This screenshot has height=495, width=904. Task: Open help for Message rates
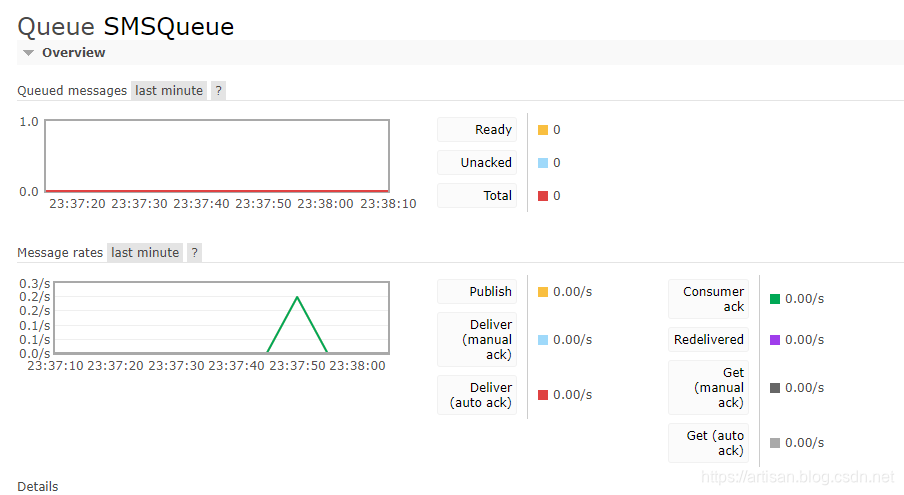click(194, 252)
